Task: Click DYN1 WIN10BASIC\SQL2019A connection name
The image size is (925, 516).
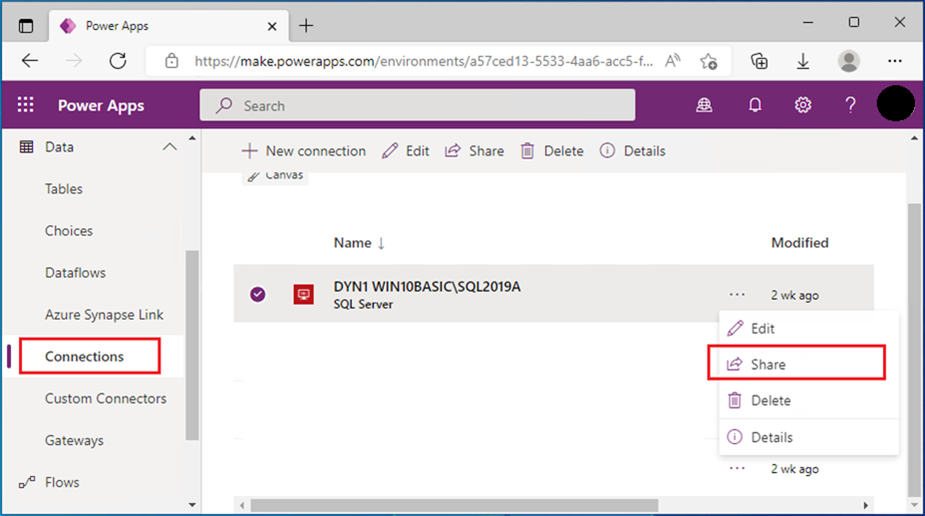Action: coord(427,287)
